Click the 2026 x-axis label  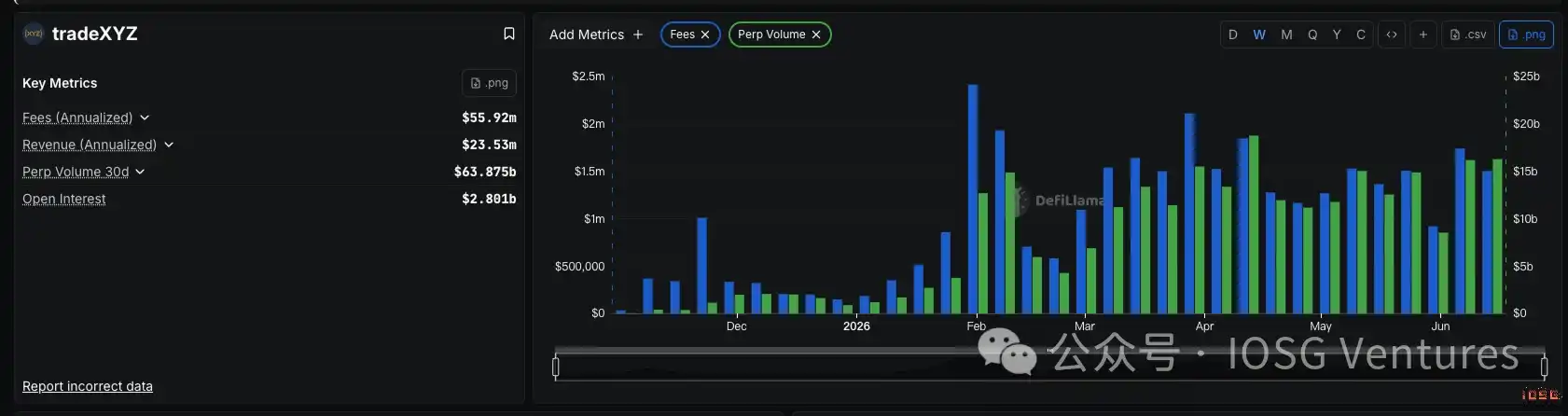(856, 326)
